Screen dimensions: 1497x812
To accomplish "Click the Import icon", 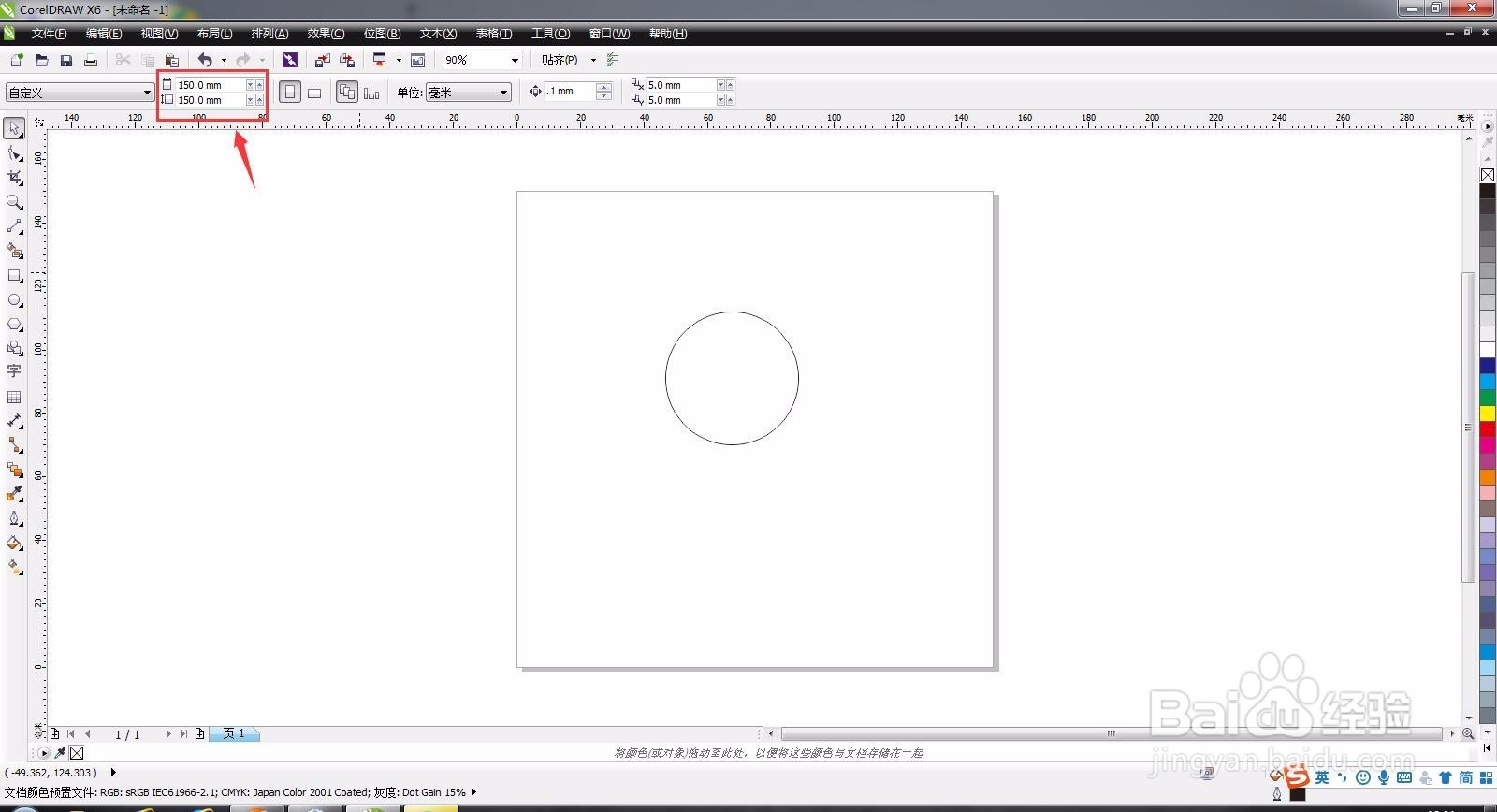I will [323, 60].
